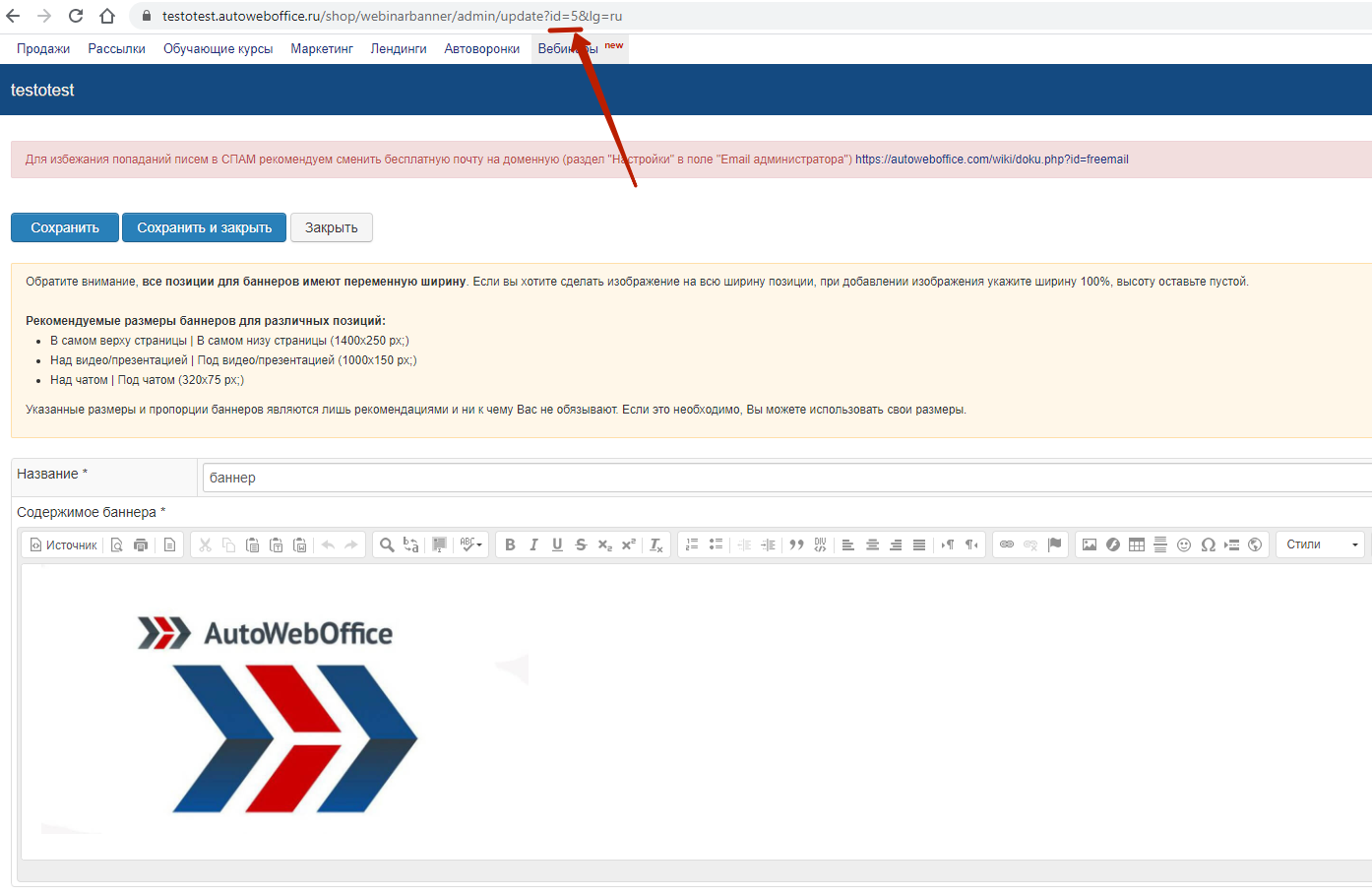
Task: Expand the spell check ABC dropdown
Action: (471, 544)
